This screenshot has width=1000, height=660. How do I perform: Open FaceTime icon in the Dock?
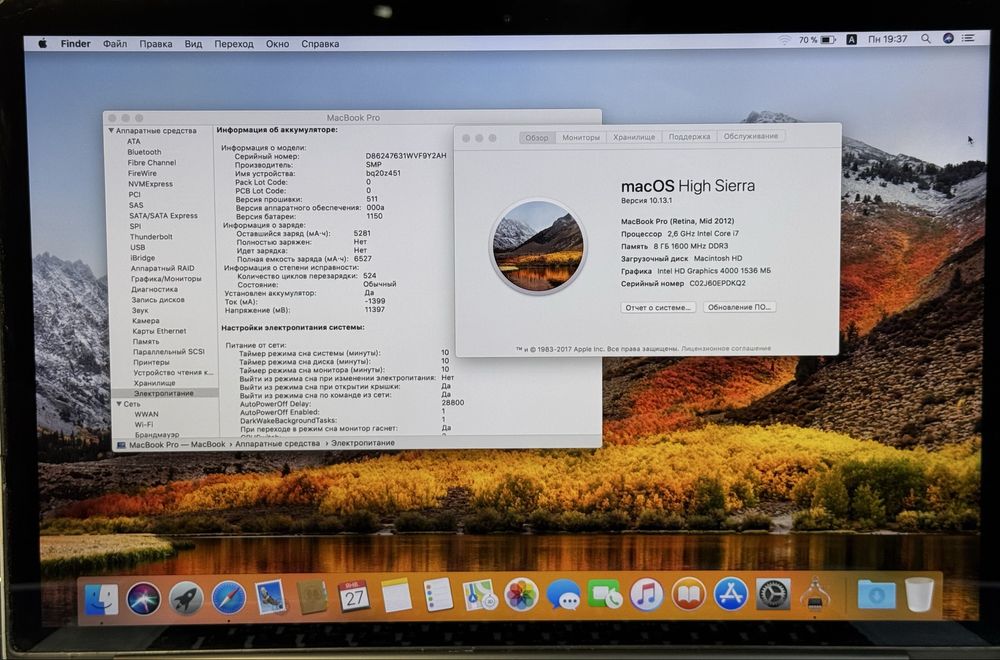pyautogui.click(x=605, y=596)
